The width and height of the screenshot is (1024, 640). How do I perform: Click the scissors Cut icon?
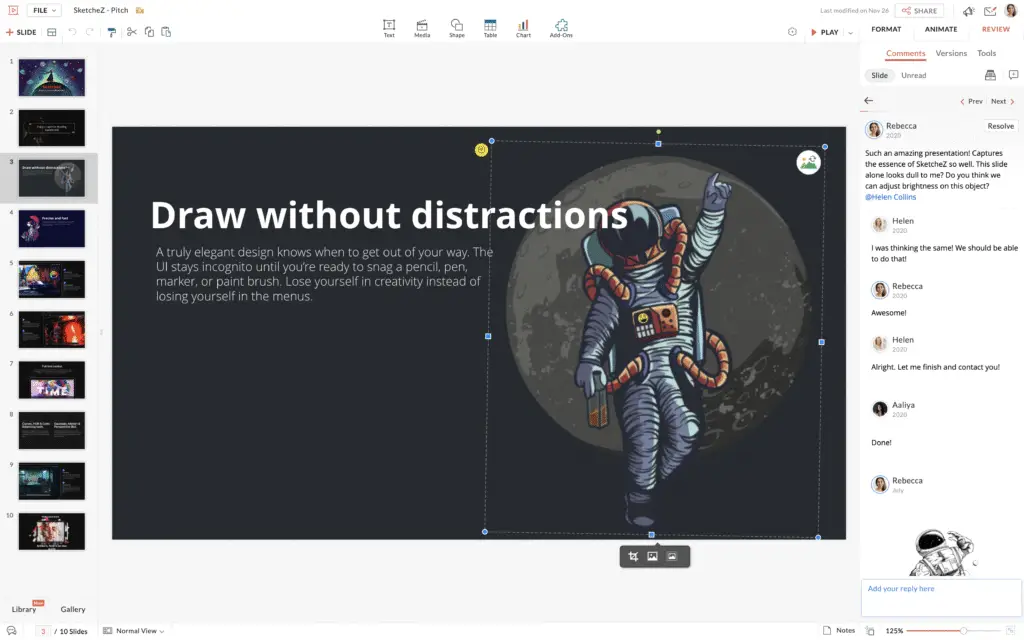point(131,32)
